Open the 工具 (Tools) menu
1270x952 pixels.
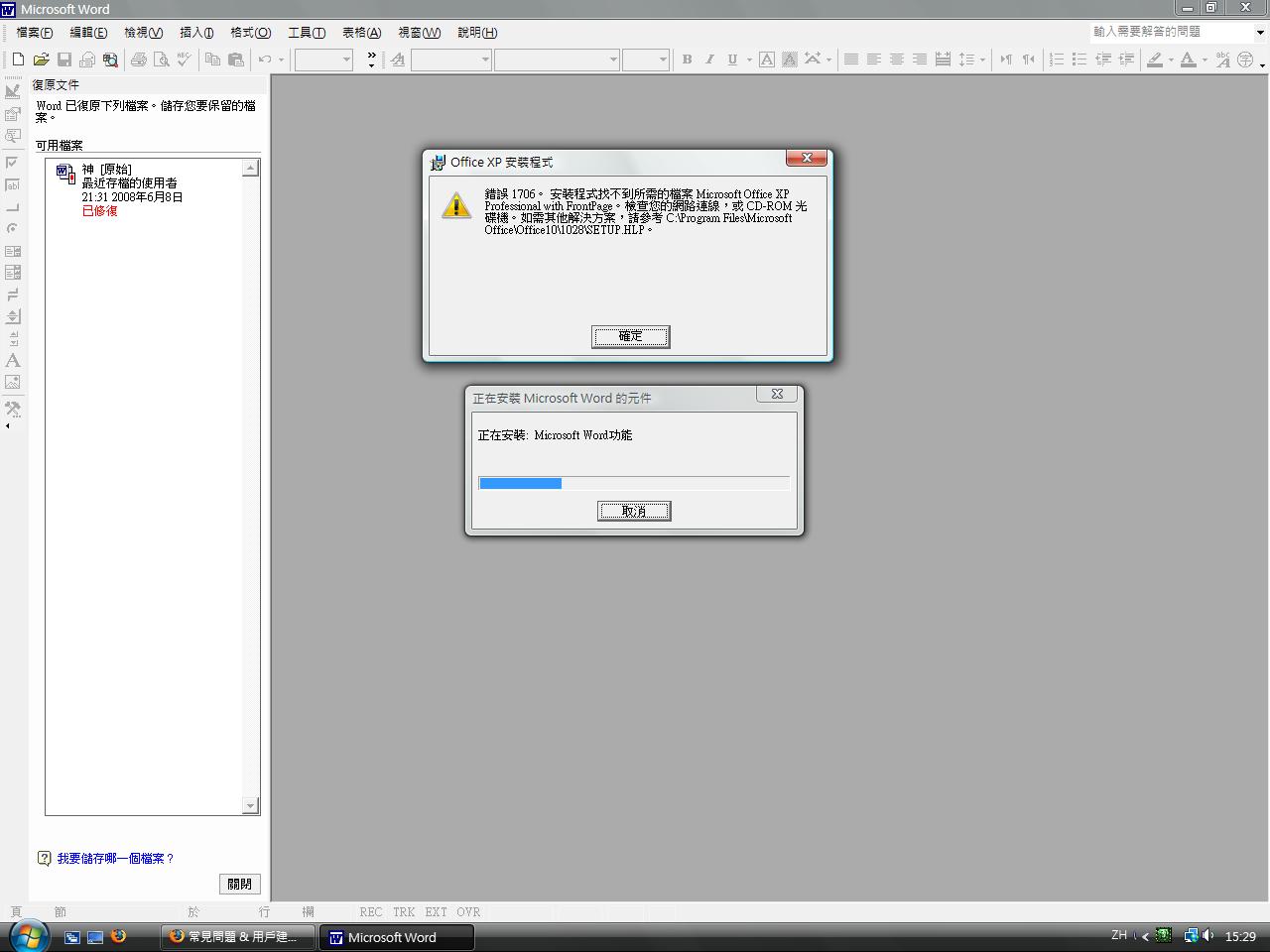click(x=306, y=33)
